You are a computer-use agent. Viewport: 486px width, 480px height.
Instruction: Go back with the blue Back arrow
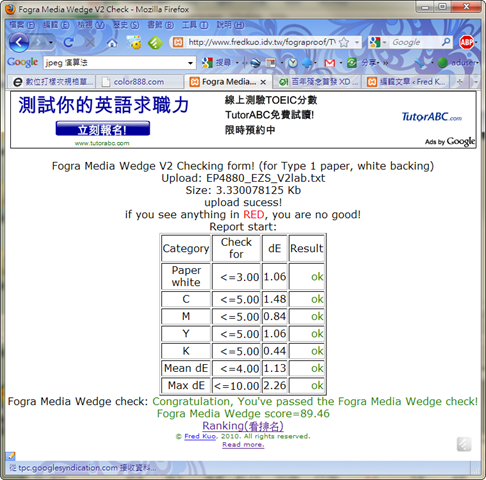(x=19, y=42)
